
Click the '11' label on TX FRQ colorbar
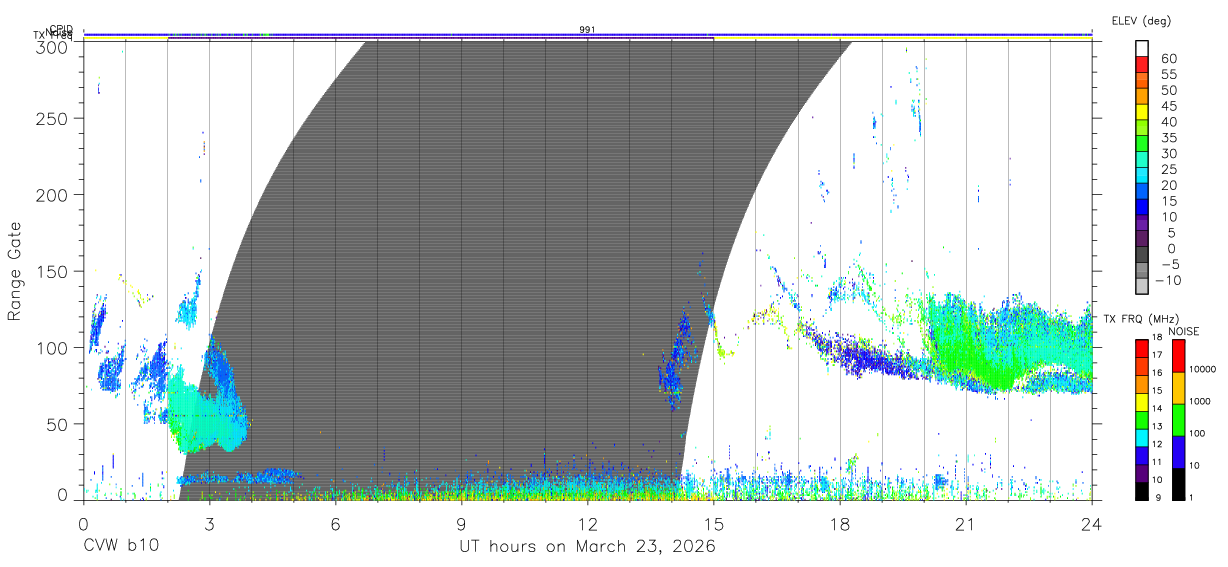coord(1158,462)
